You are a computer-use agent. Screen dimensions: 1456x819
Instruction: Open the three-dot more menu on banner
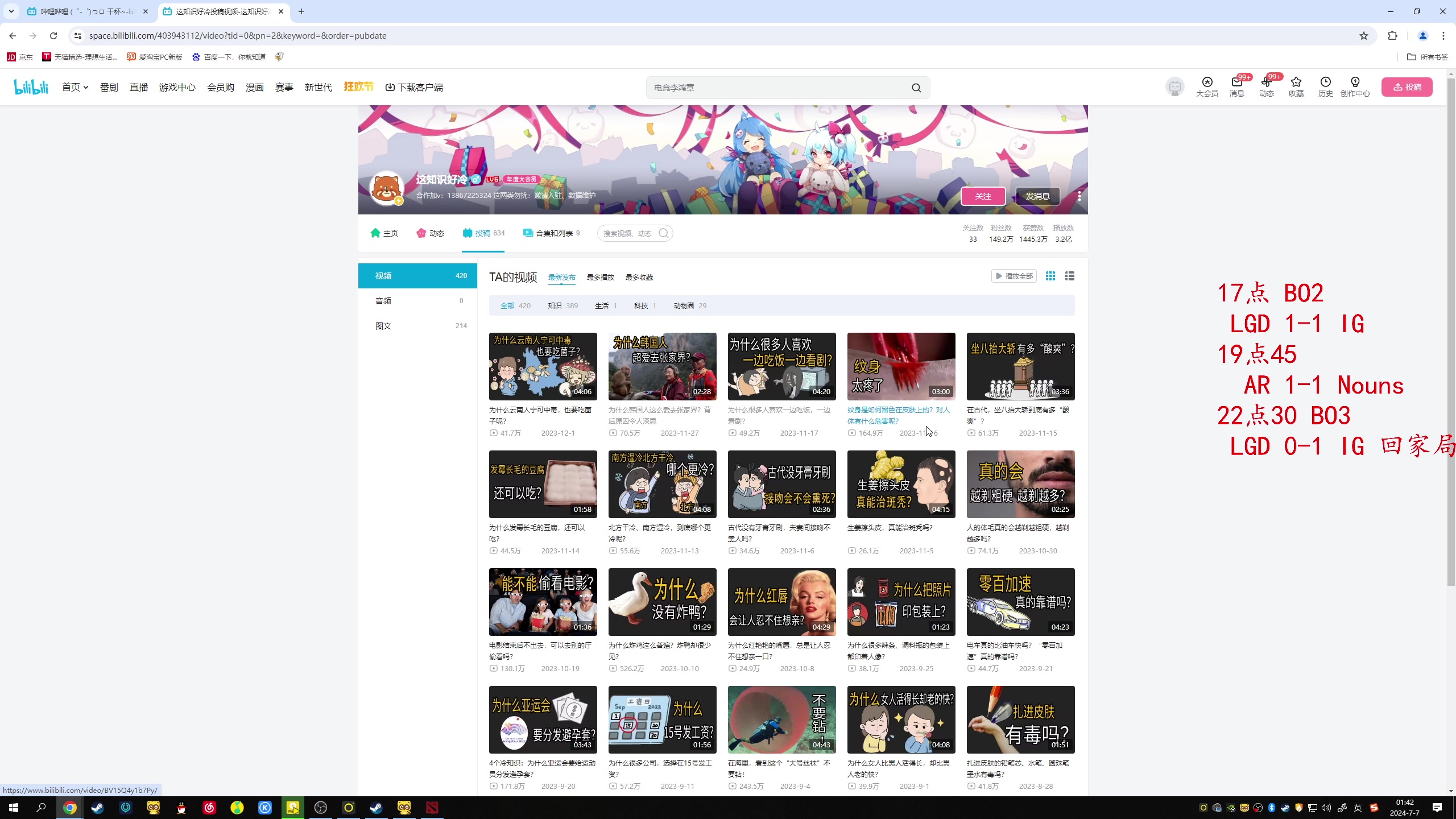click(x=1079, y=196)
